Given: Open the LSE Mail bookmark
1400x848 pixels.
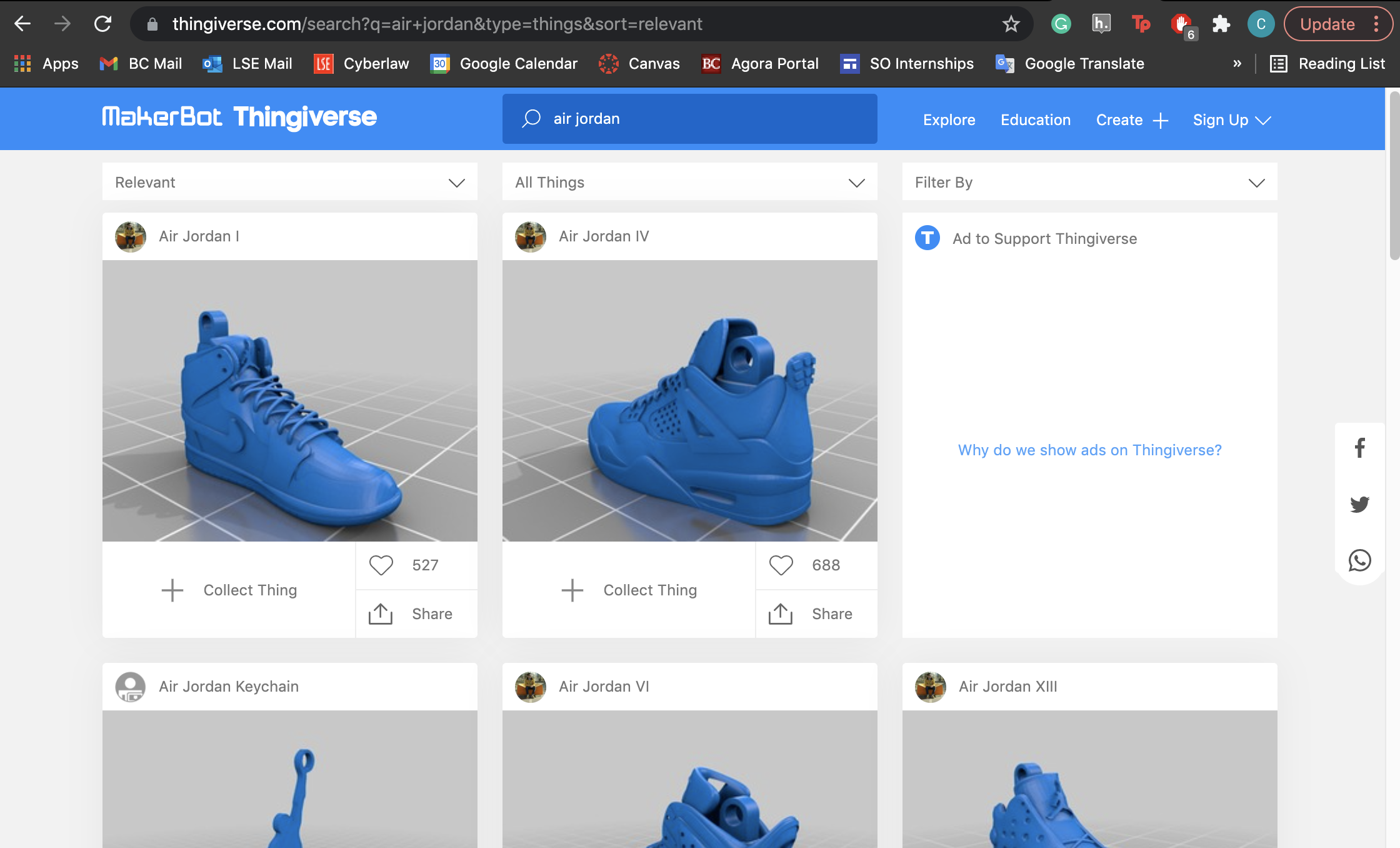Looking at the screenshot, I should point(247,63).
